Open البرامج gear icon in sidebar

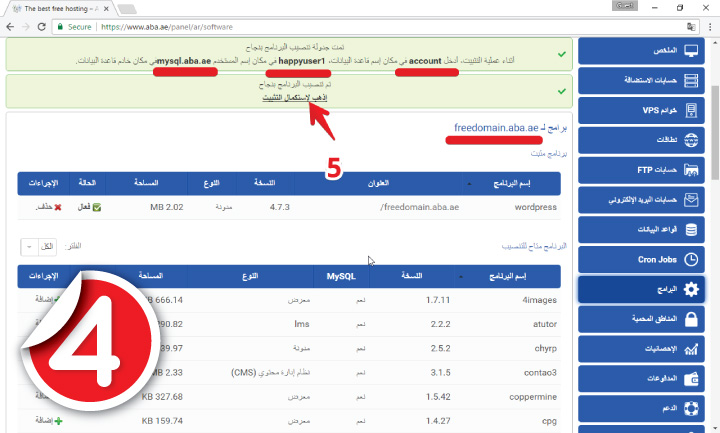click(691, 289)
